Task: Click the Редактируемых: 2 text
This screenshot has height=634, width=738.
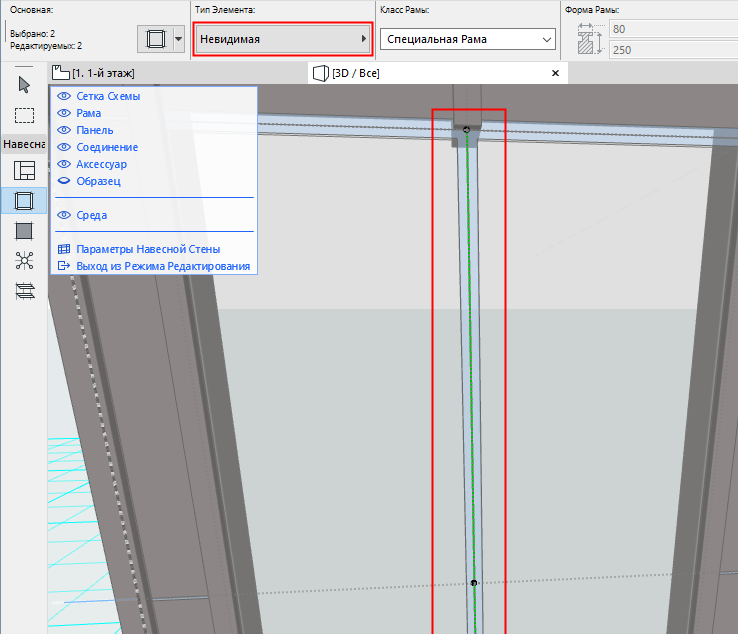Action: coord(46,46)
